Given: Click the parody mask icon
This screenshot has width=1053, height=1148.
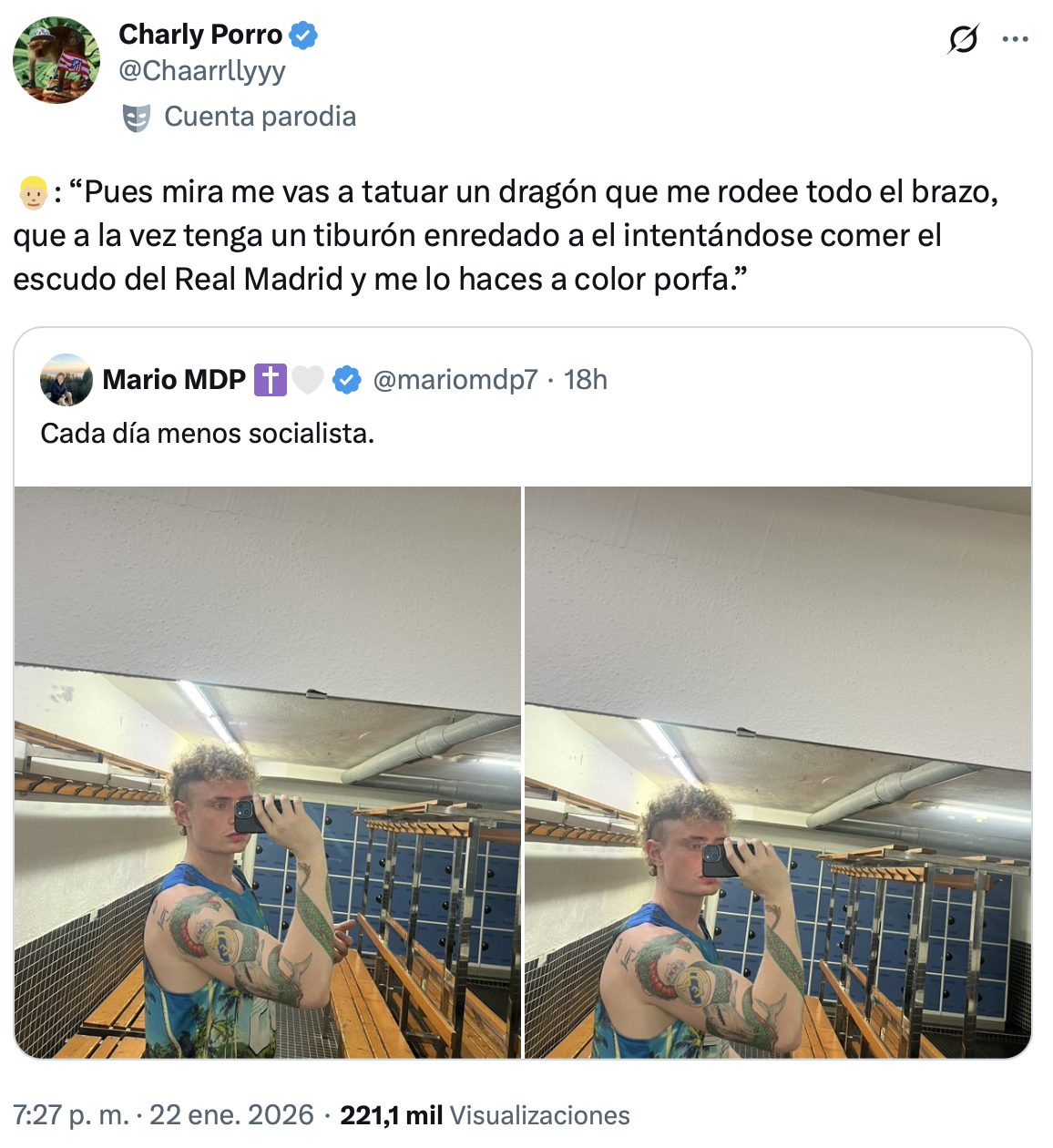Looking at the screenshot, I should pyautogui.click(x=137, y=118).
